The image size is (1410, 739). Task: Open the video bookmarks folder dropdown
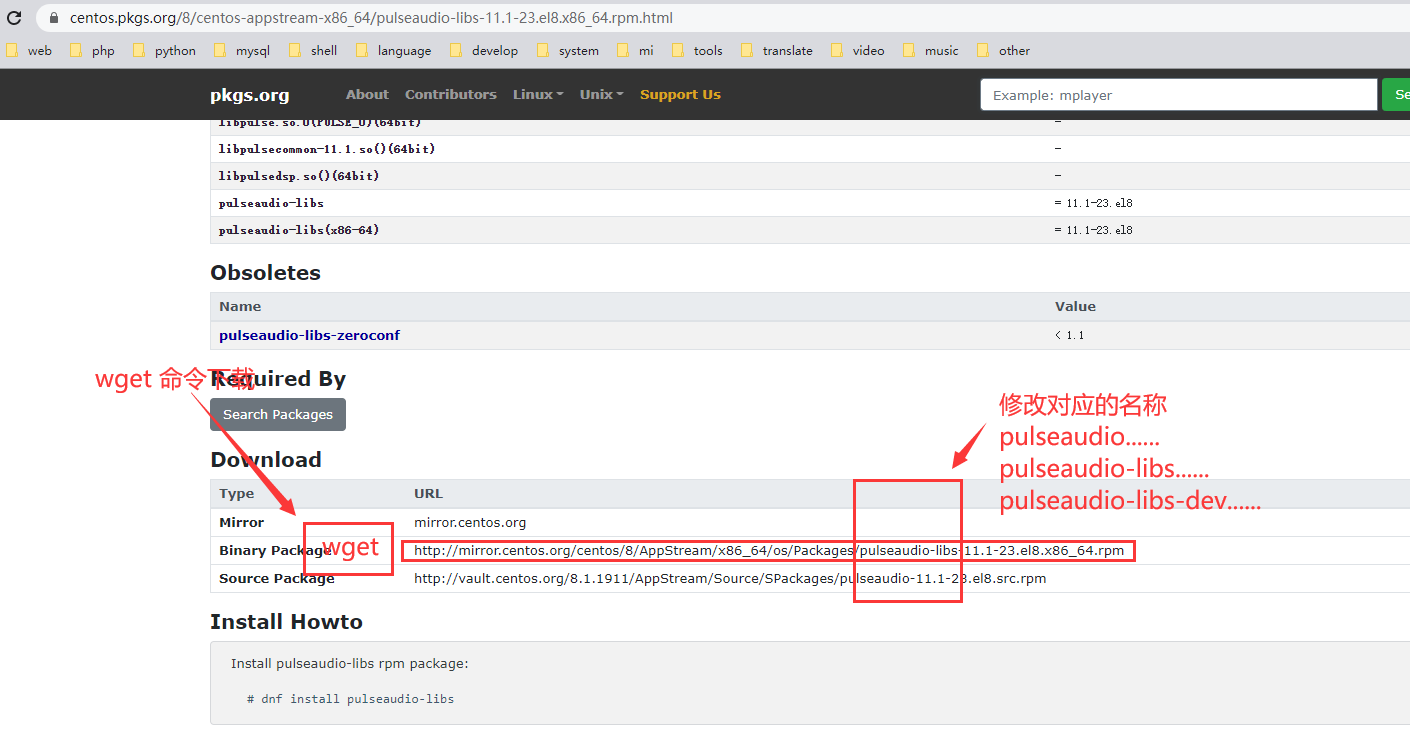click(868, 50)
